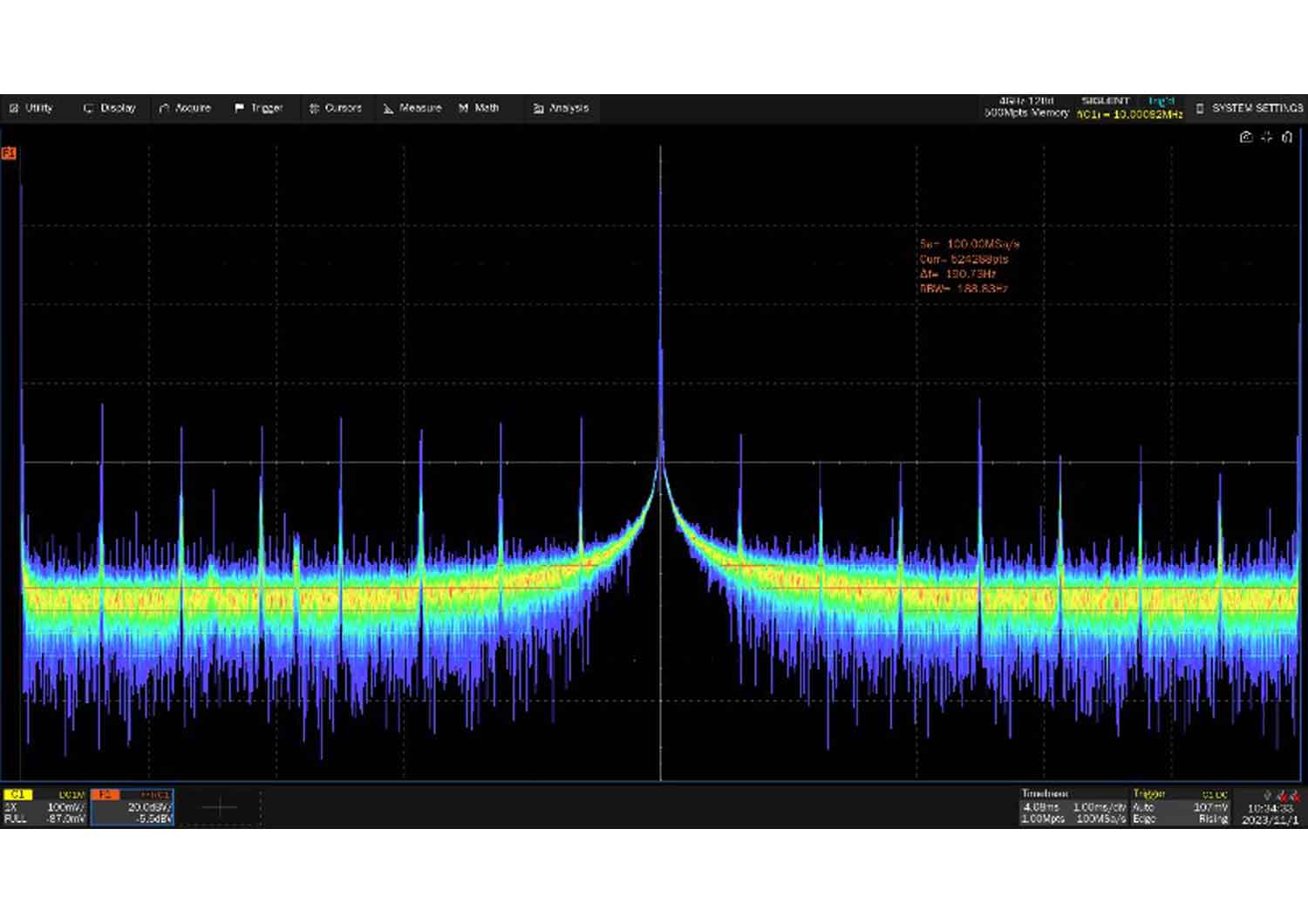Click the rightmost icon above the grid
Image resolution: width=1308 pixels, height=924 pixels.
point(1287,137)
